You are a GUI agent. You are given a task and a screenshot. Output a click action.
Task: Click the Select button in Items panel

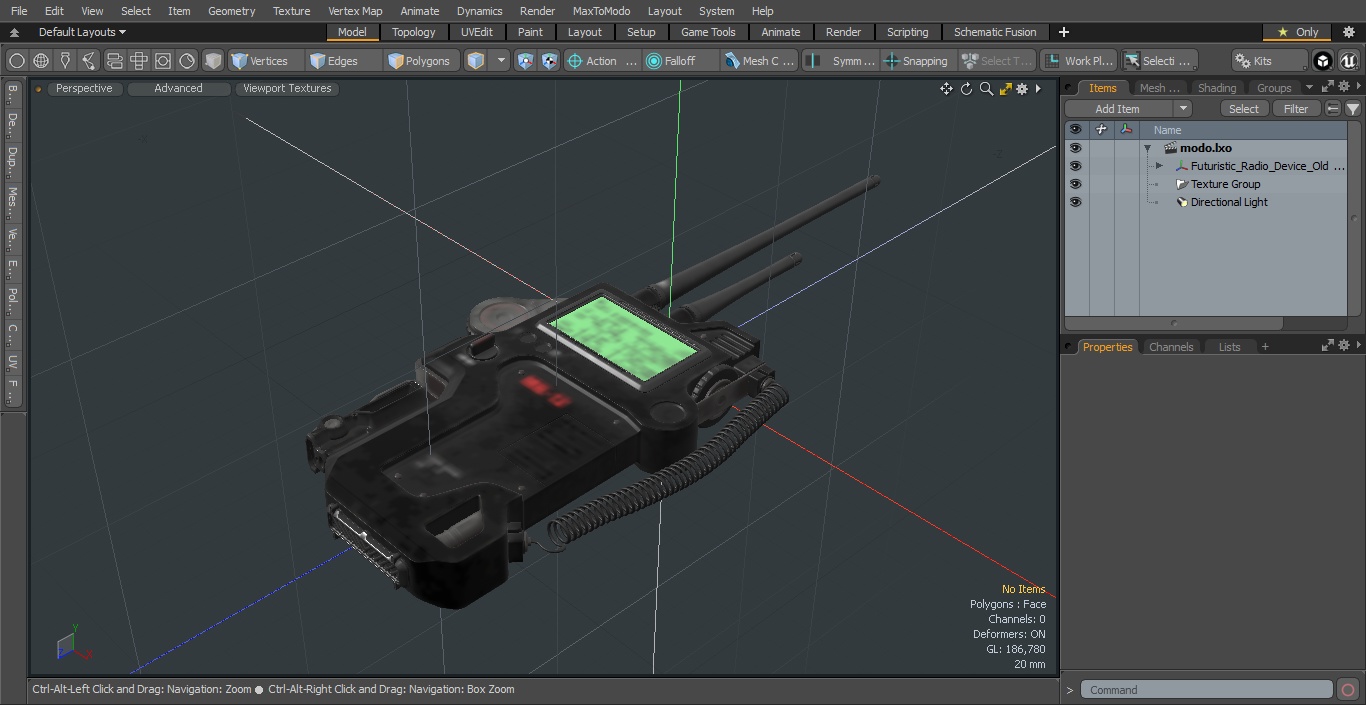click(x=1244, y=109)
